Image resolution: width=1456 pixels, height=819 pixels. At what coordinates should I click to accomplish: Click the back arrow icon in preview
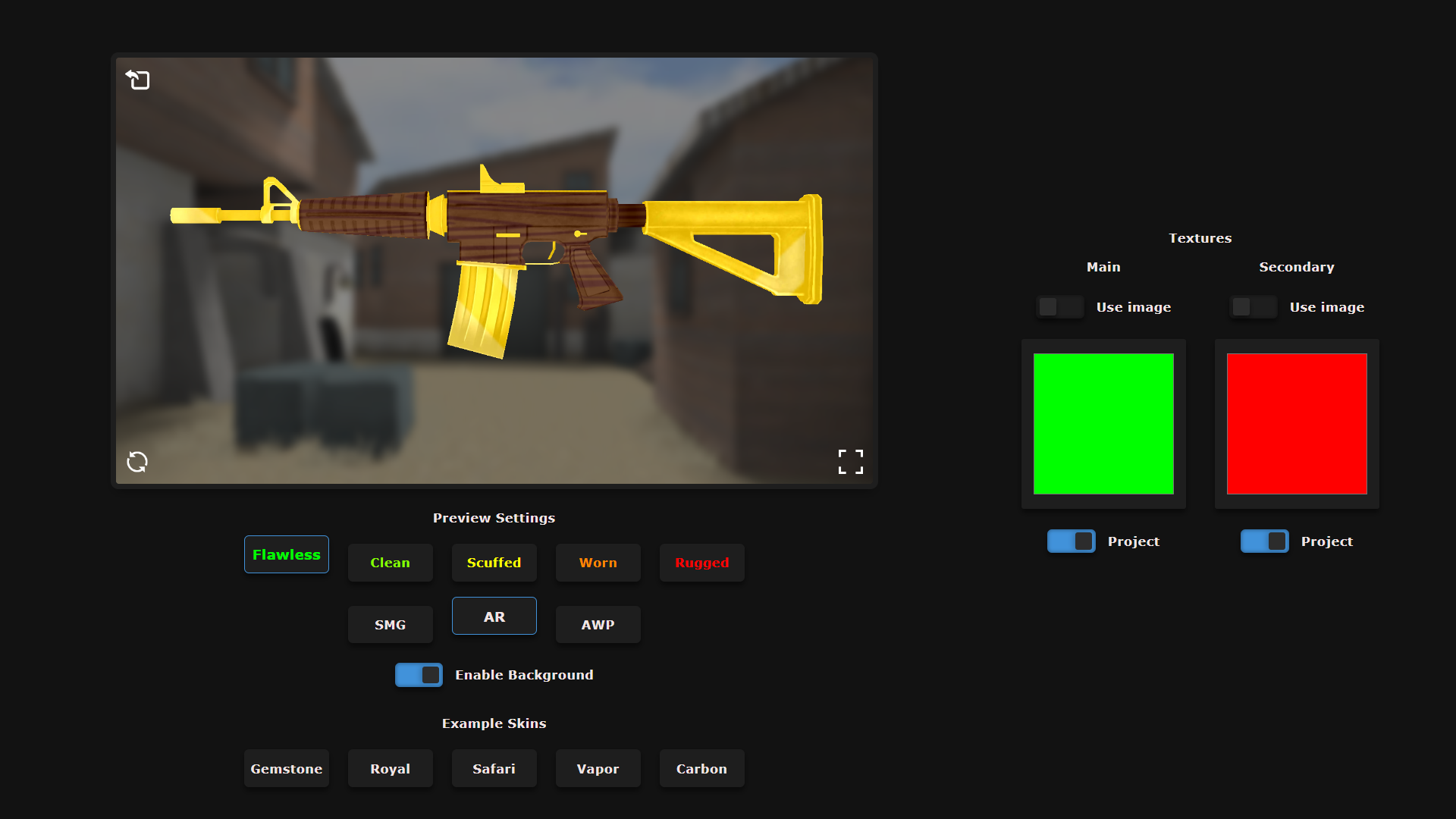pos(137,80)
